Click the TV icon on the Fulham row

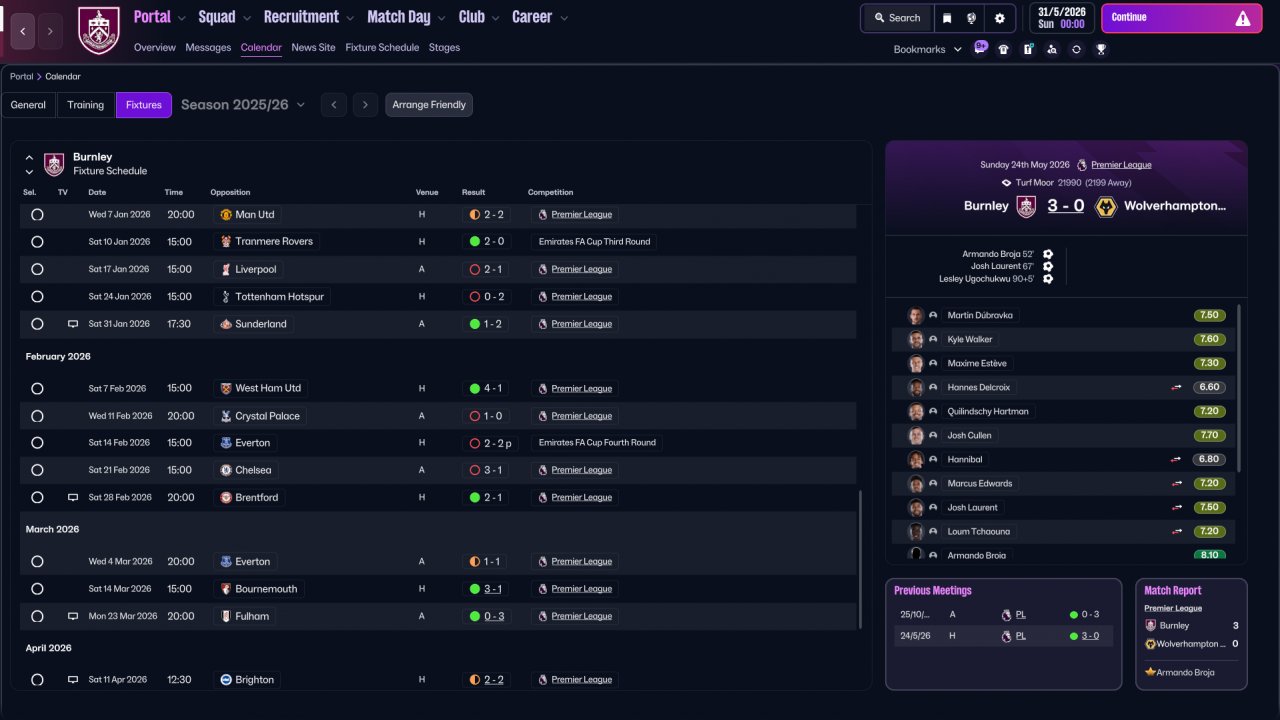click(x=73, y=616)
